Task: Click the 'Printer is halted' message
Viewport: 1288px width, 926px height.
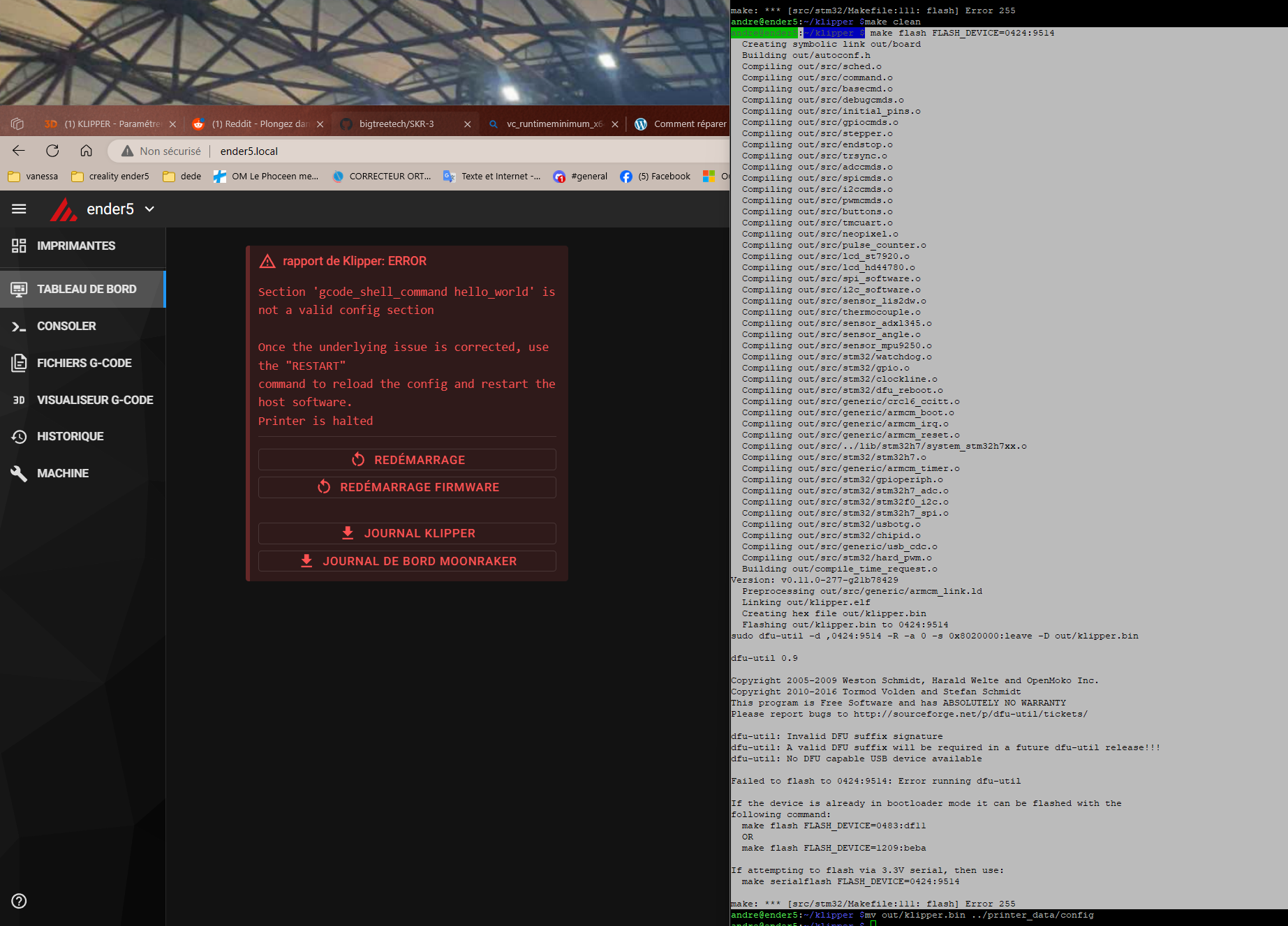Action: (x=316, y=421)
